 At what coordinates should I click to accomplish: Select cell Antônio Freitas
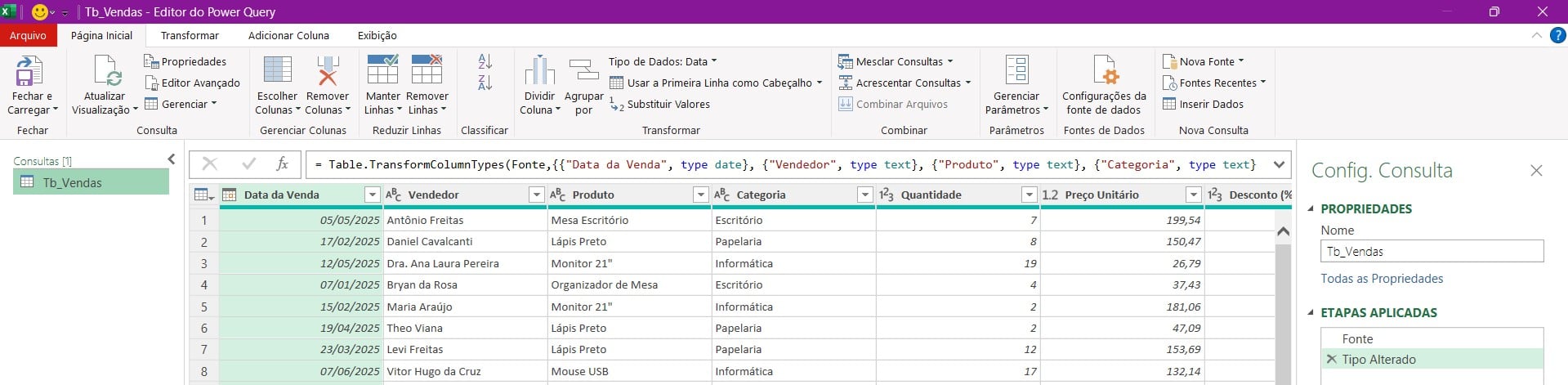coord(466,220)
